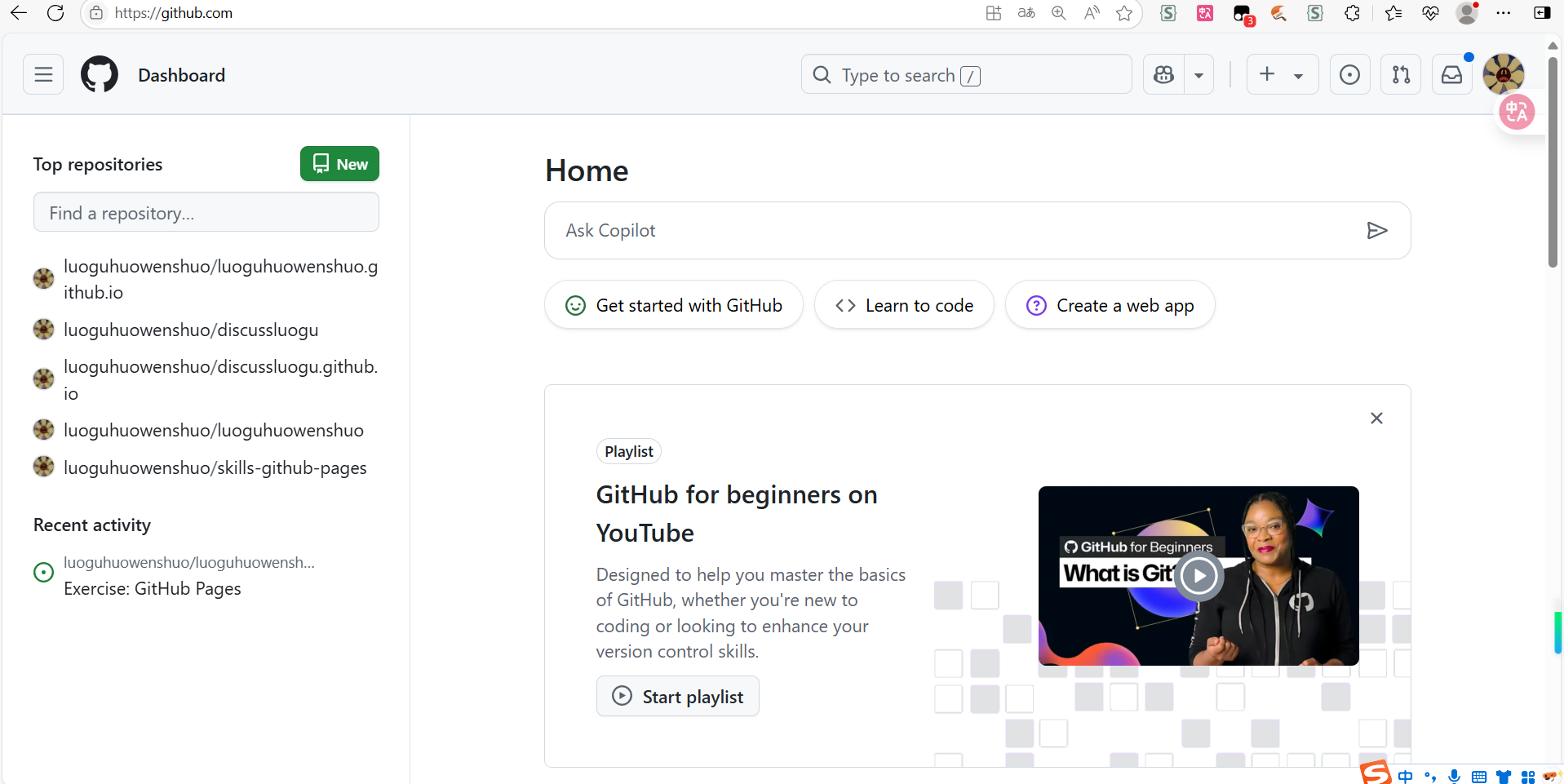Select Create a web app chip
1564x784 pixels.
coord(1110,305)
